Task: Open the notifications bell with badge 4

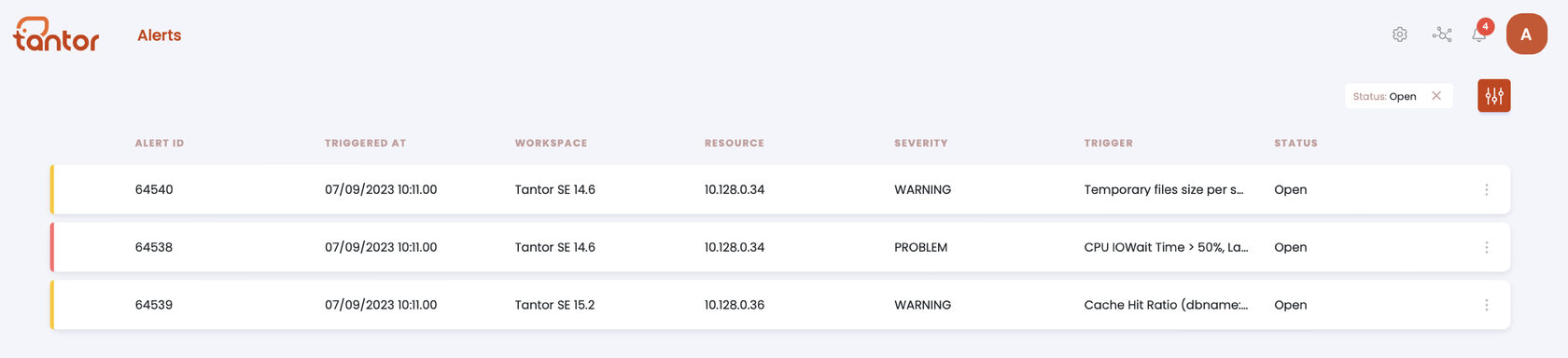Action: pyautogui.click(x=1480, y=34)
